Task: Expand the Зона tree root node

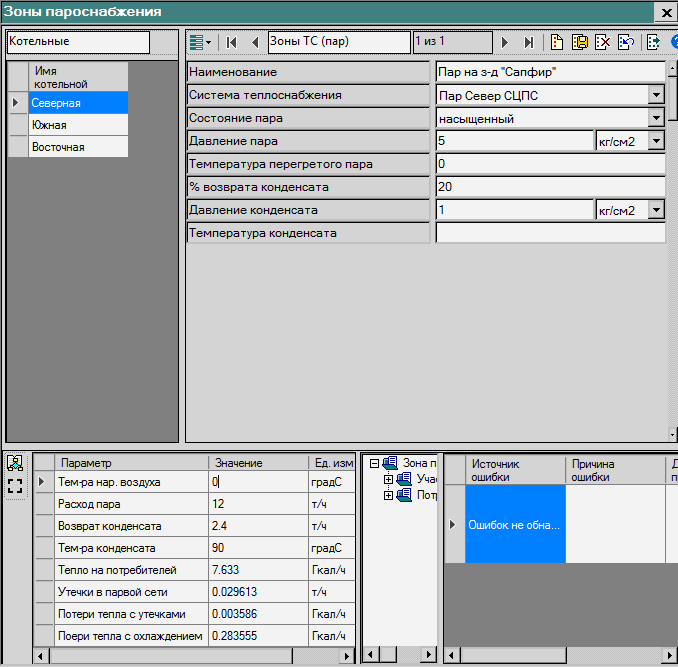Action: pos(374,463)
